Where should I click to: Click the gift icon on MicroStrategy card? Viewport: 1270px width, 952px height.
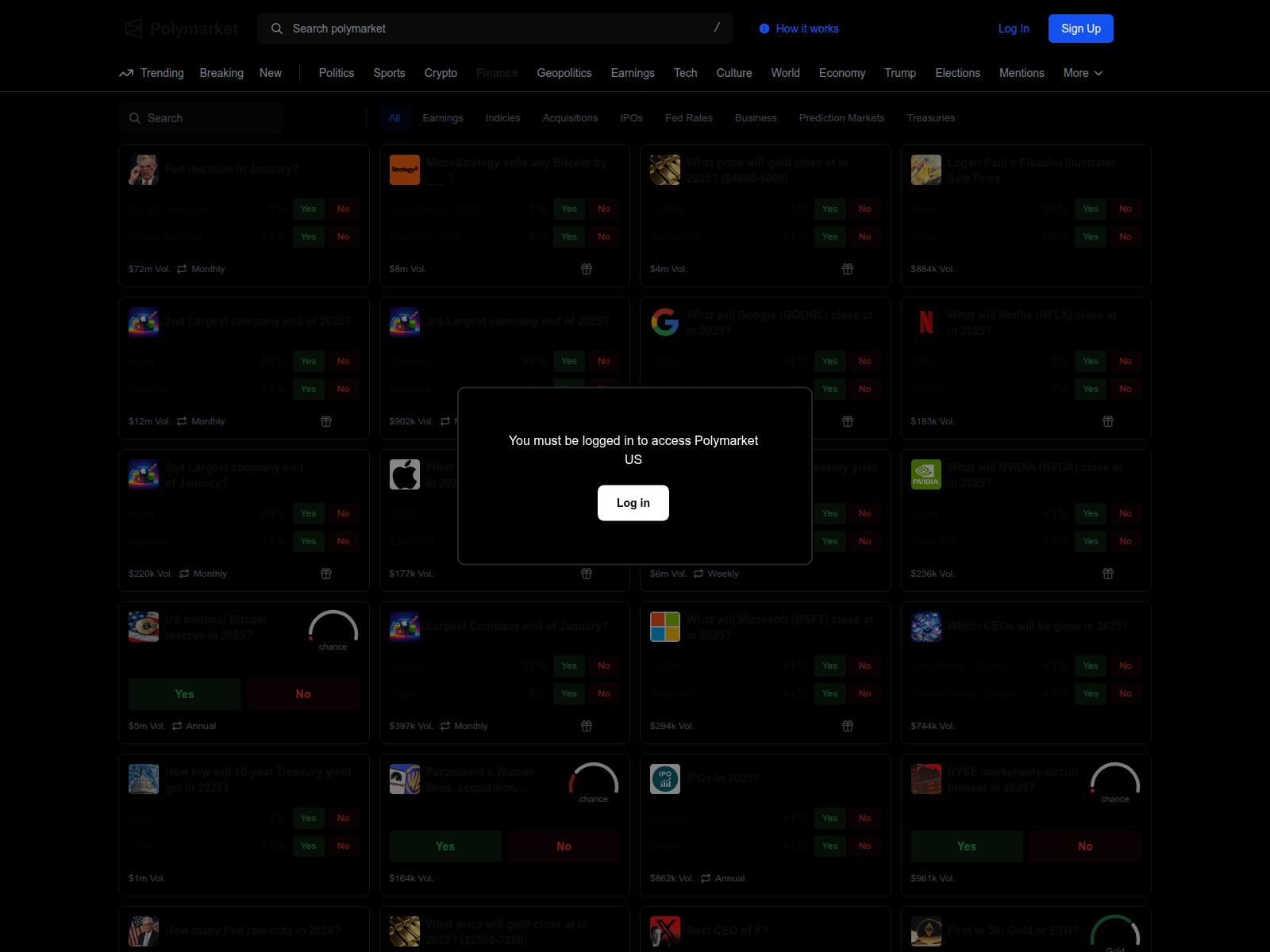click(x=587, y=269)
